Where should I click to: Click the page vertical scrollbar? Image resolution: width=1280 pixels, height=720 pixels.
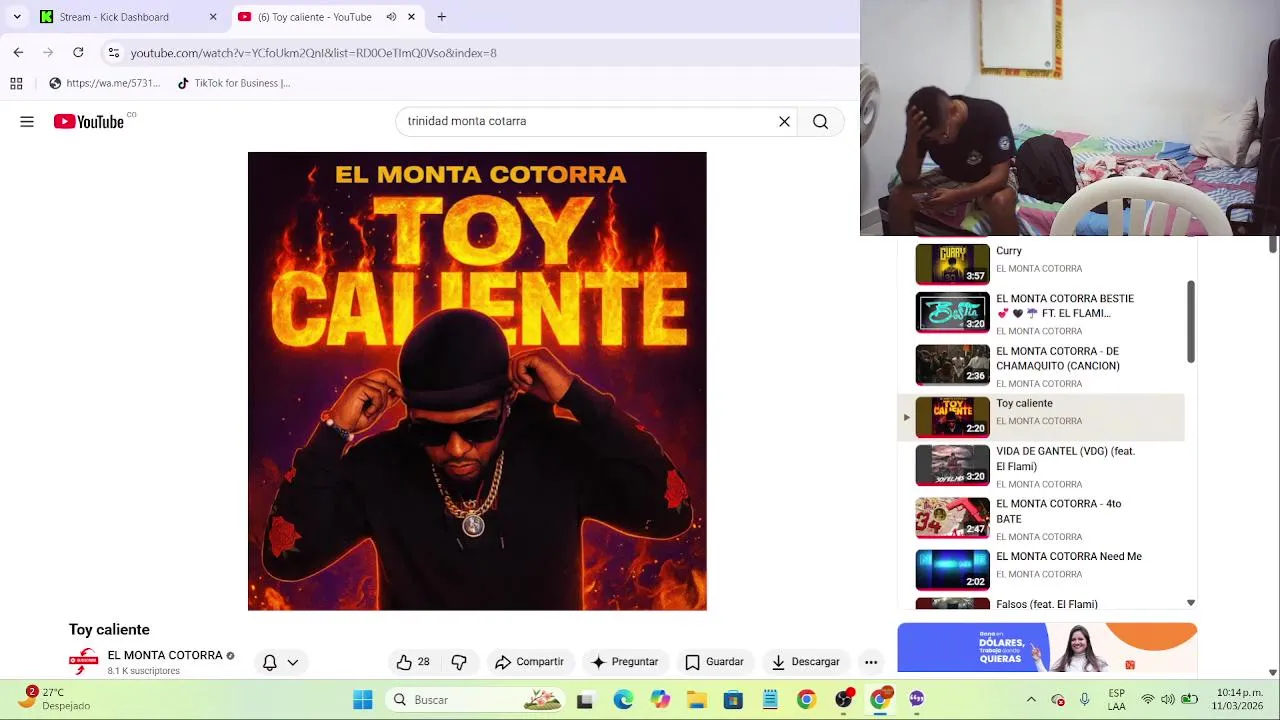pos(1273,245)
